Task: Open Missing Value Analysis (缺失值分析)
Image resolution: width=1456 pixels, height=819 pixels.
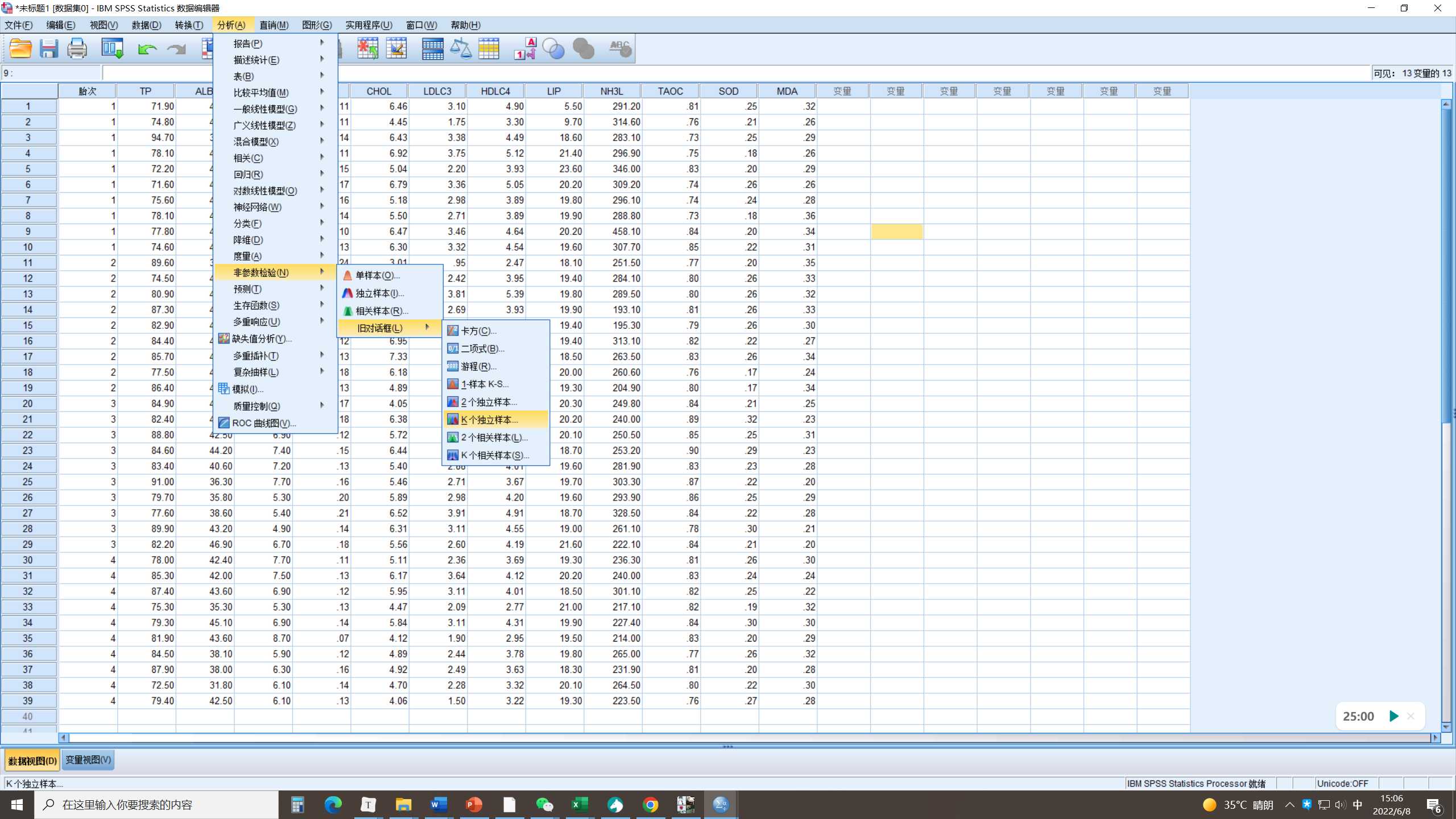Action: [275, 338]
